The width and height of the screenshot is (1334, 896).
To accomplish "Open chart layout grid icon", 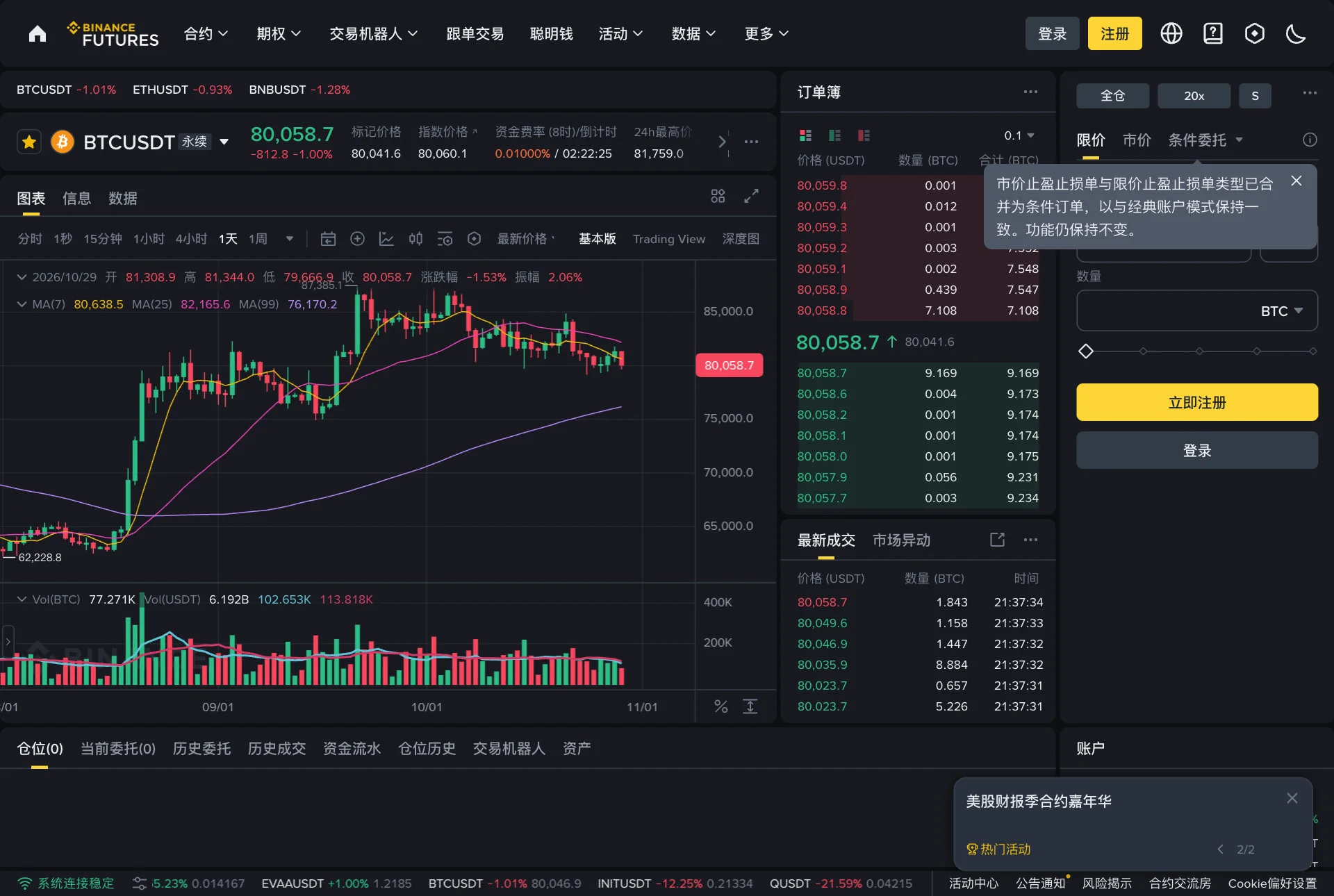I will (x=718, y=197).
